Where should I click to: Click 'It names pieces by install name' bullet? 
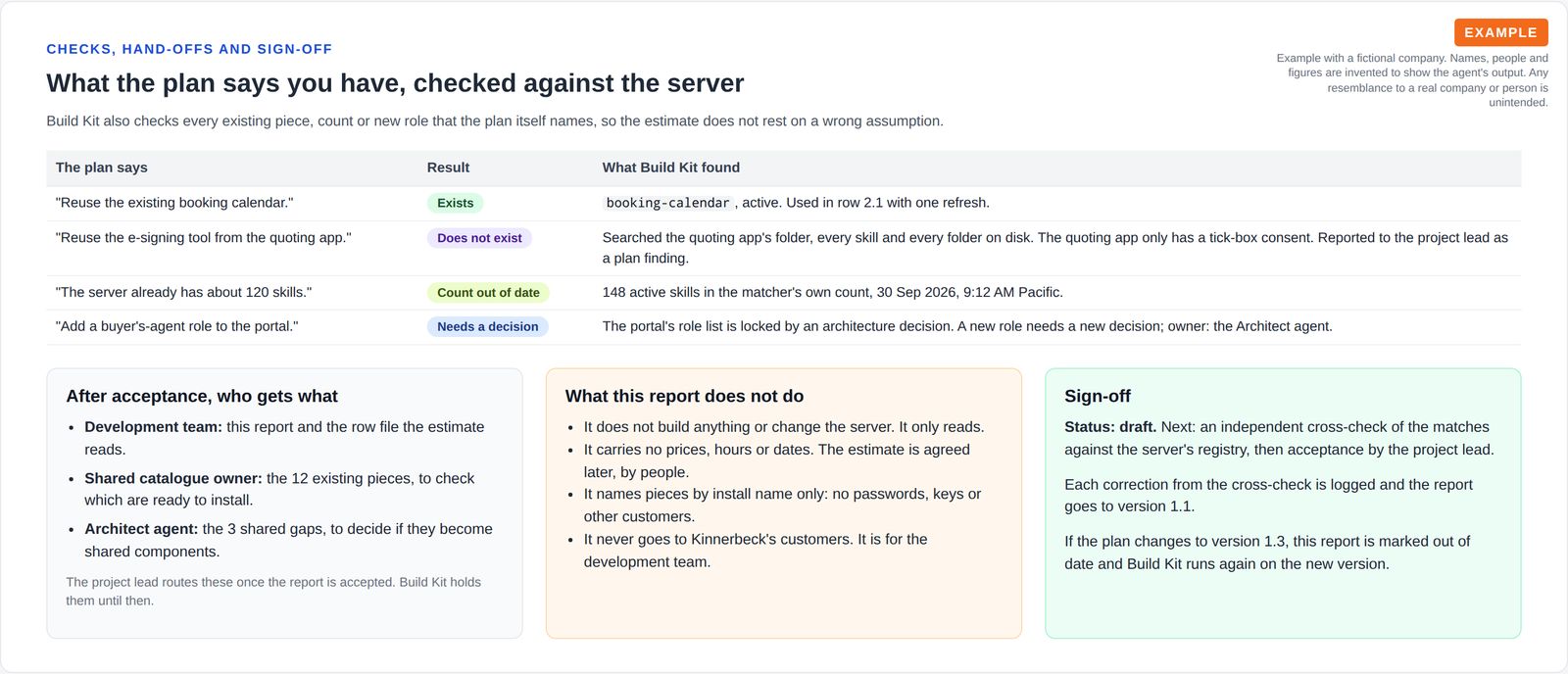782,505
